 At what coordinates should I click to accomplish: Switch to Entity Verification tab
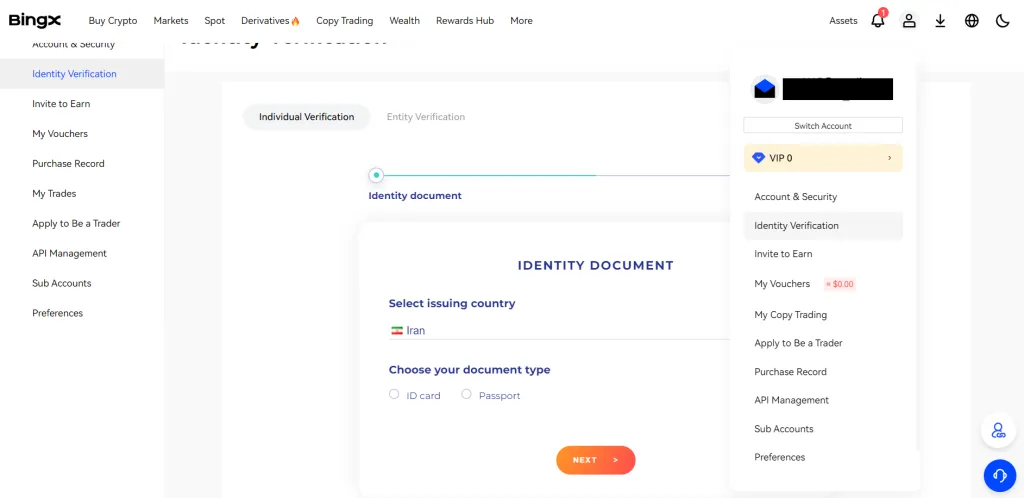(x=426, y=117)
